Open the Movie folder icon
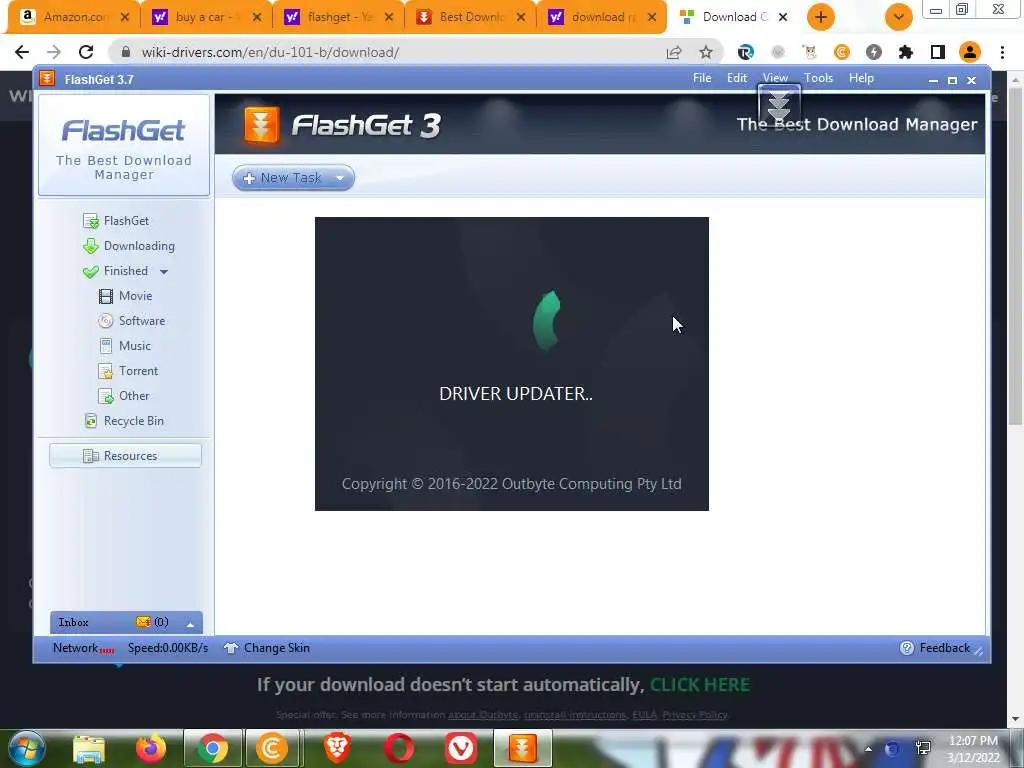Screen dimensions: 1024x768 coord(106,296)
